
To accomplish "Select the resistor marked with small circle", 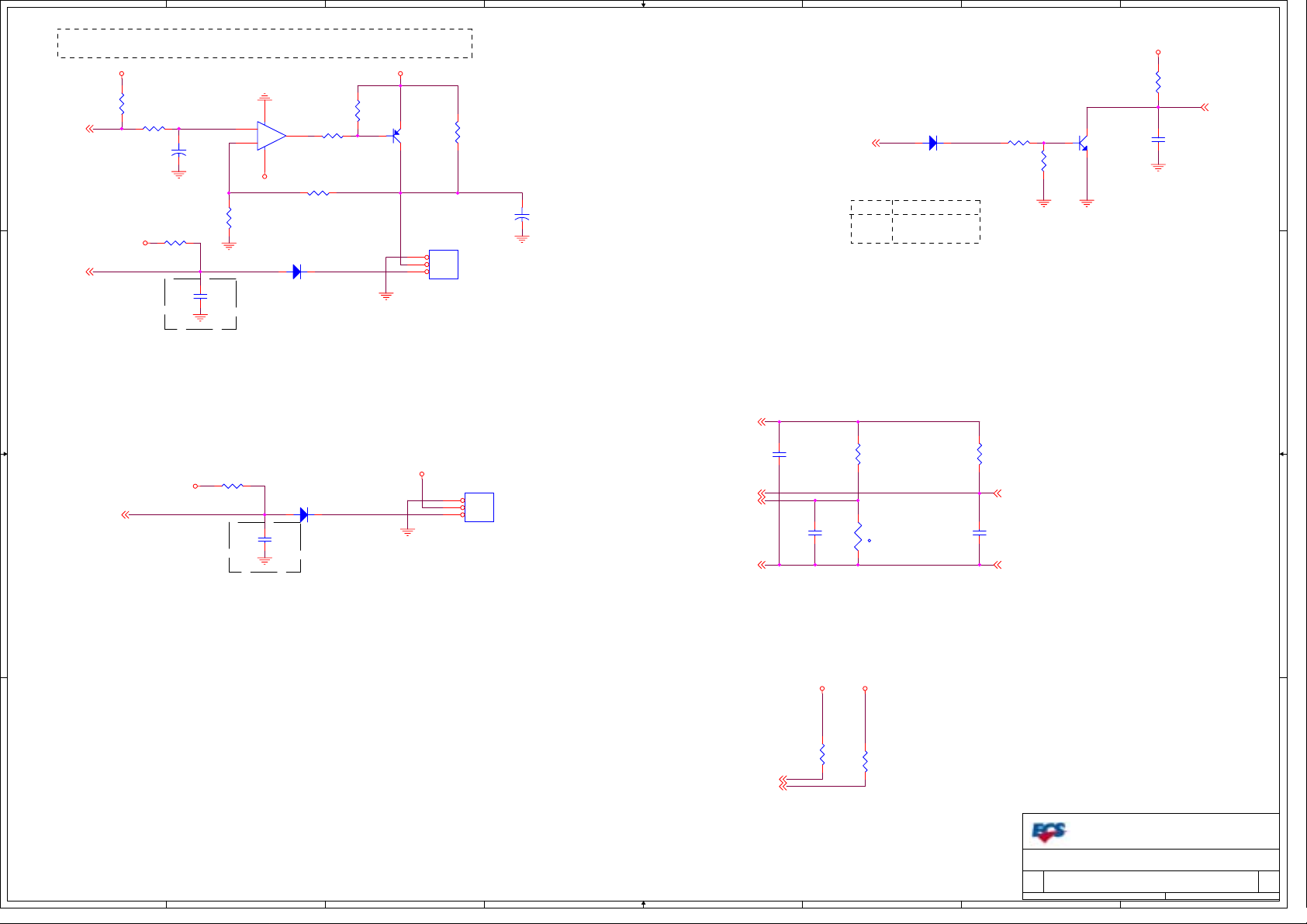I will click(858, 538).
